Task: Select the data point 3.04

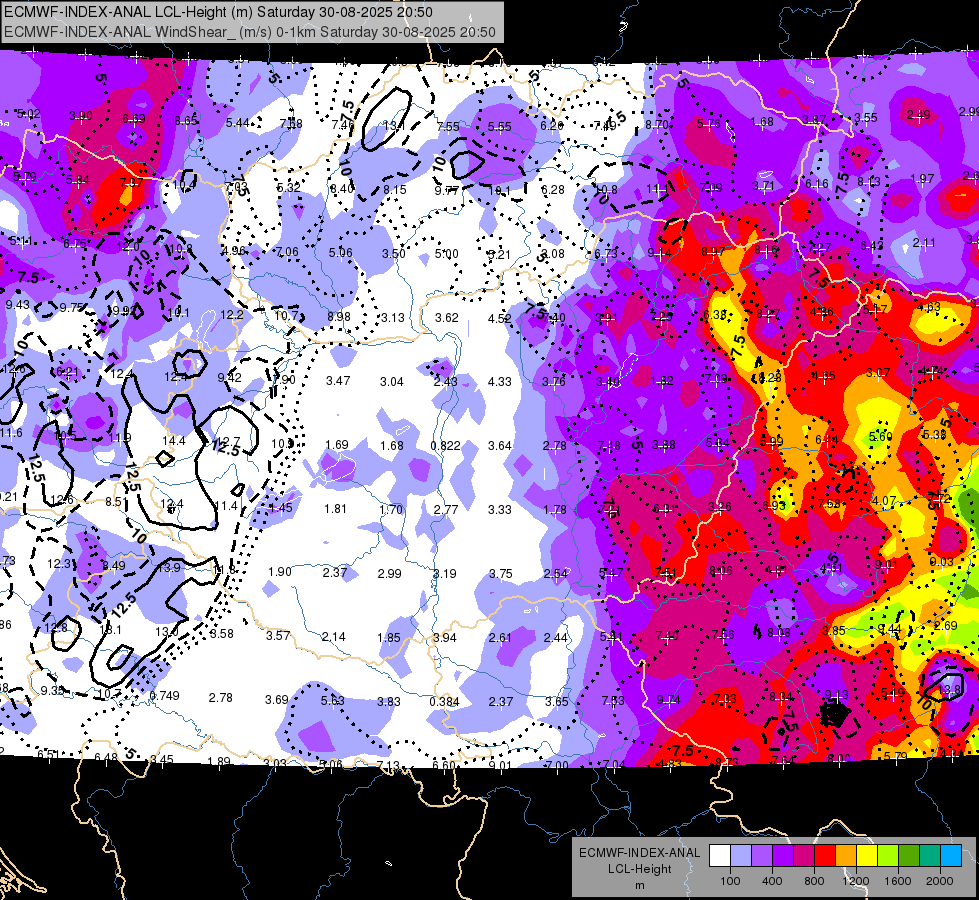Action: coord(391,382)
